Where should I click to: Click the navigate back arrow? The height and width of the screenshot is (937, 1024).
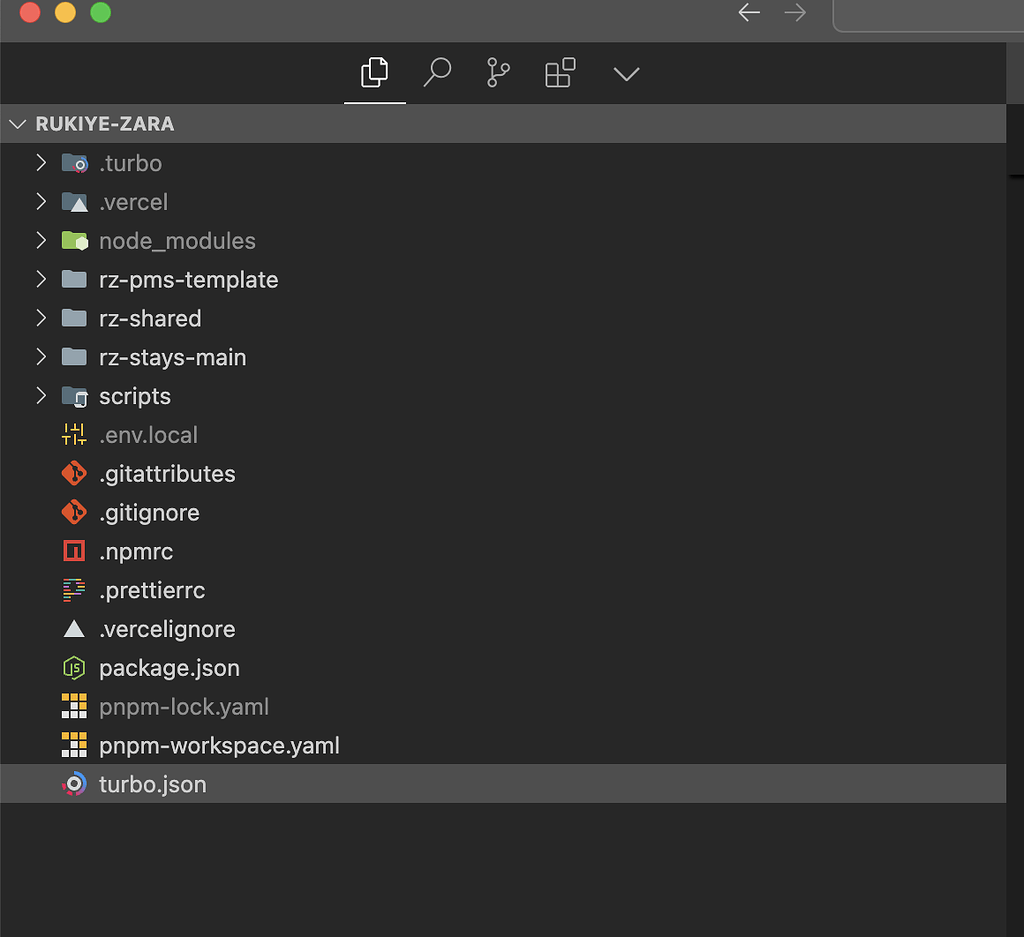749,13
